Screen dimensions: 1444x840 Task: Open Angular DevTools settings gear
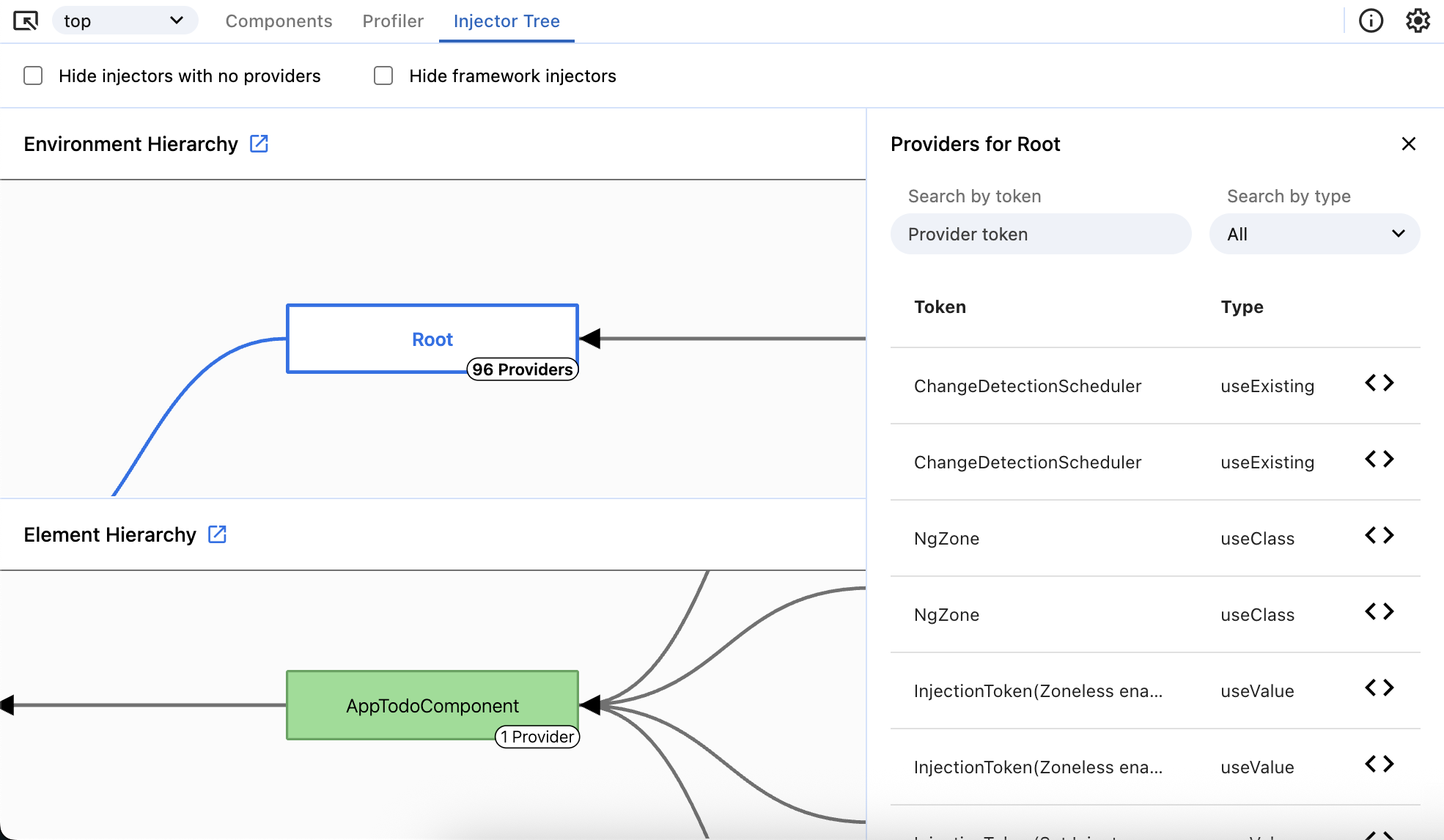point(1418,21)
